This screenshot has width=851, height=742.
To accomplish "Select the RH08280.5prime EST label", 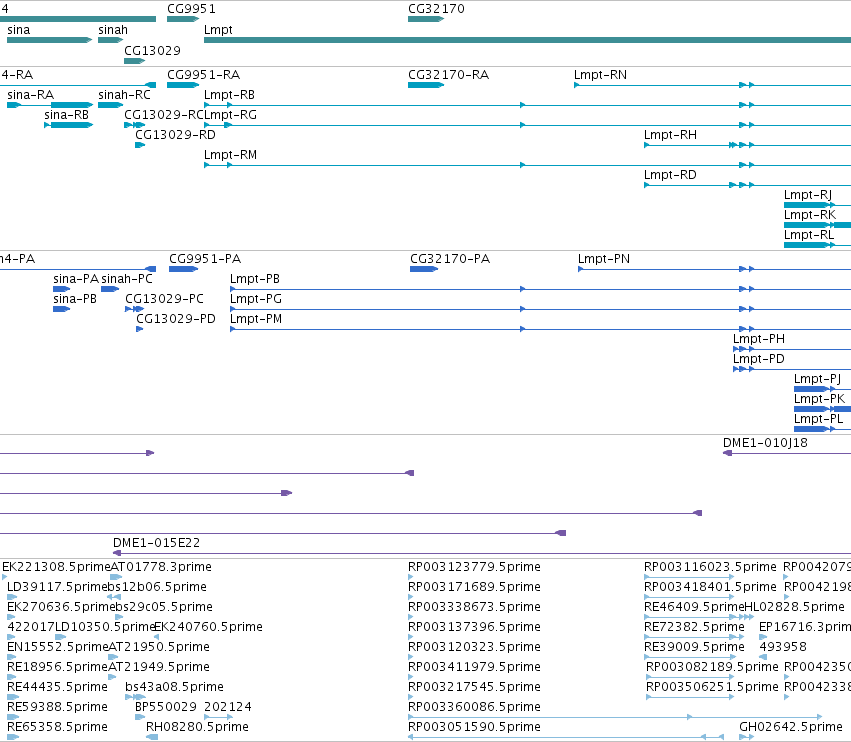I will click(x=198, y=727).
